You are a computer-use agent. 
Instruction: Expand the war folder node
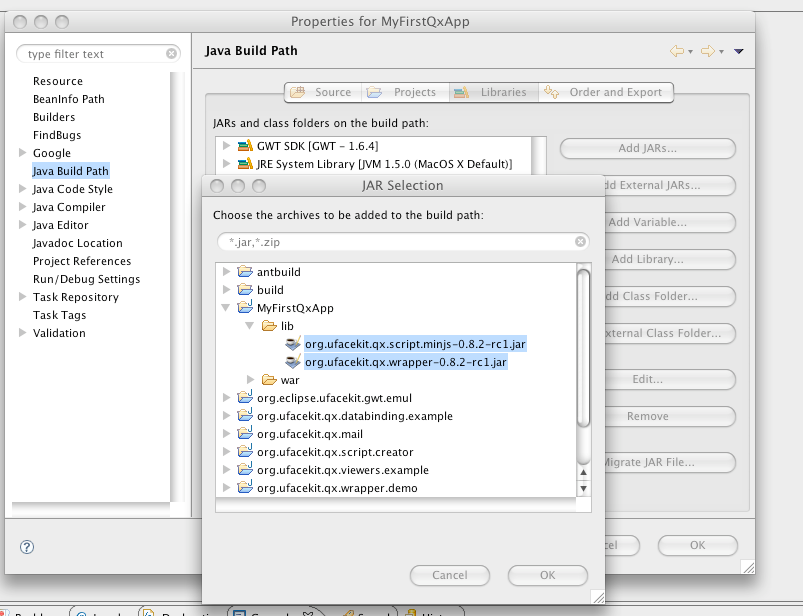[250, 379]
